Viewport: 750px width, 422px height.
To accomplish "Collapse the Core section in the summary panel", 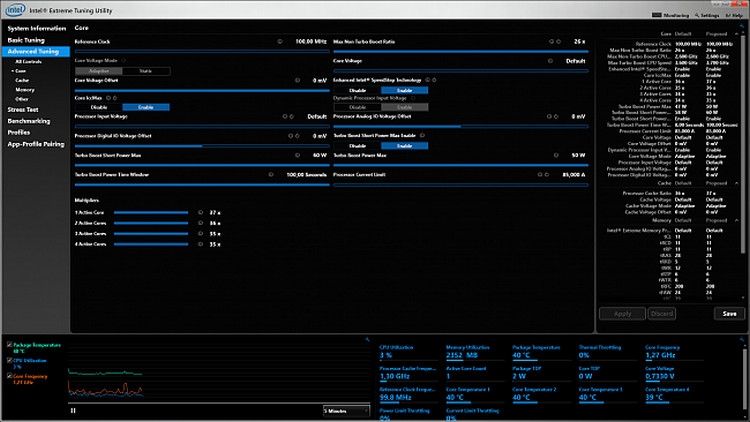I will 737,33.
